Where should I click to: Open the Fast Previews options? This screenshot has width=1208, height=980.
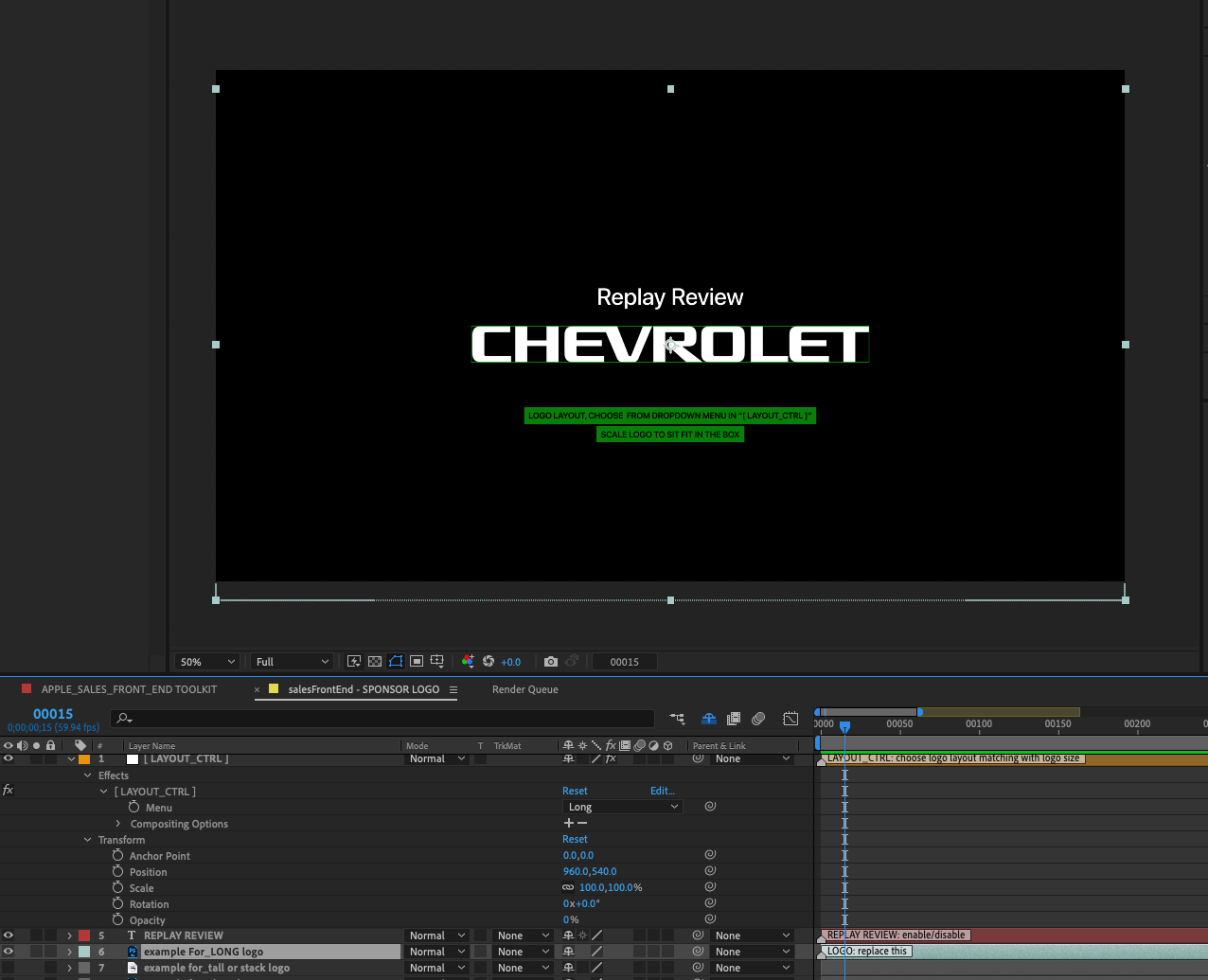[x=354, y=662]
